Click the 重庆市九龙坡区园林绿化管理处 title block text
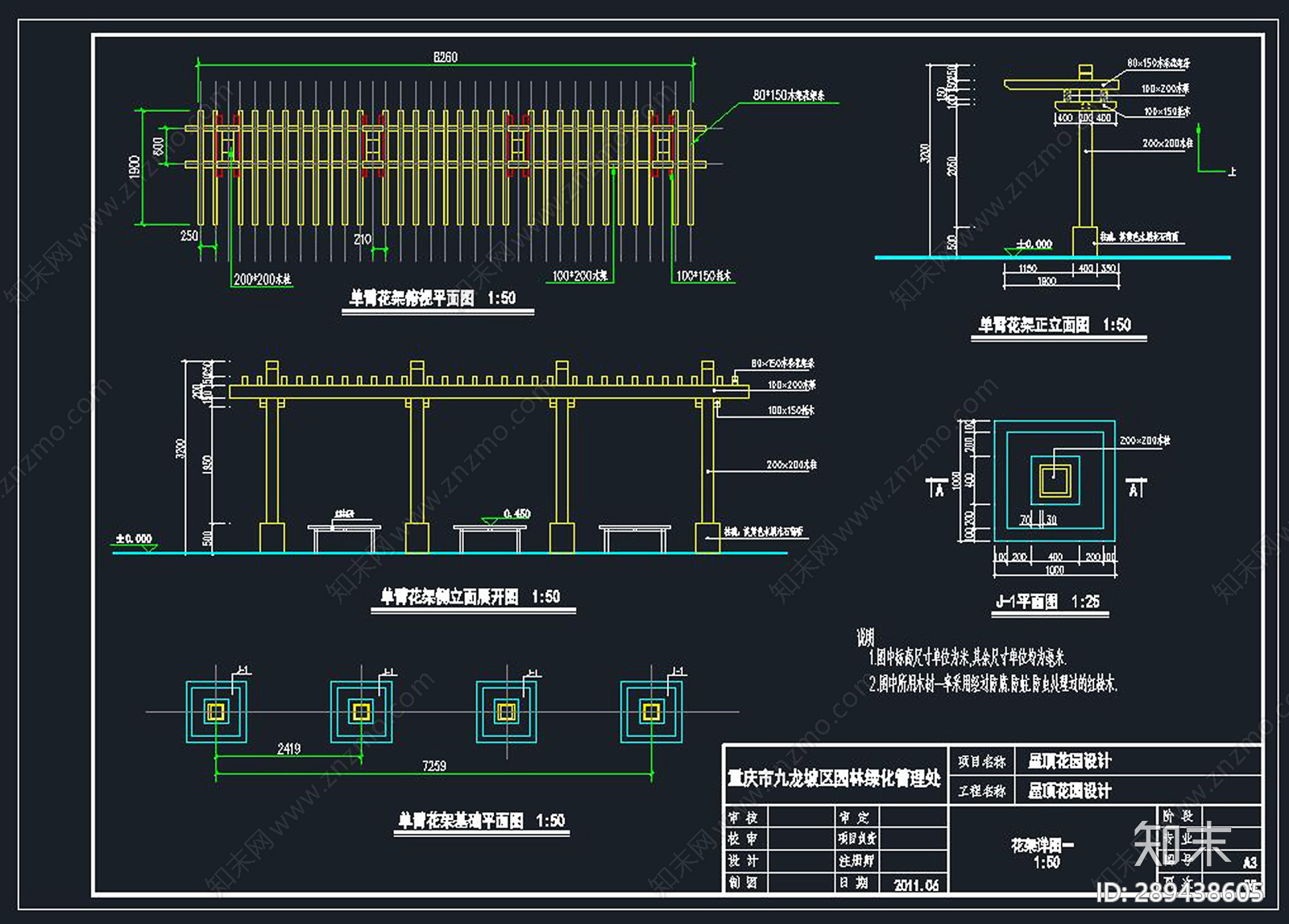The image size is (1289, 924). (x=834, y=778)
